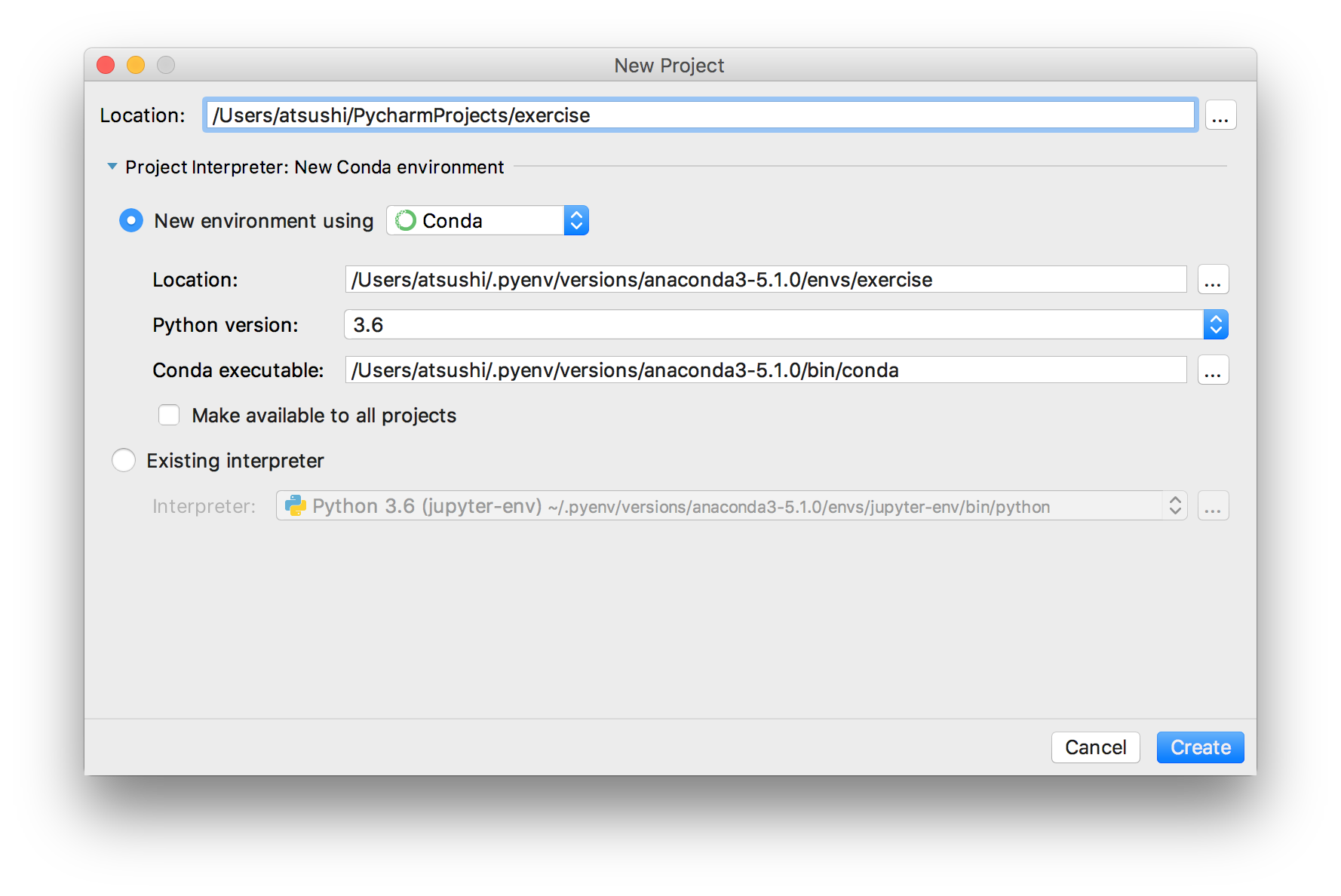Browse for the Conda environment Location
Viewport: 1341px width, 896px height.
(1213, 279)
